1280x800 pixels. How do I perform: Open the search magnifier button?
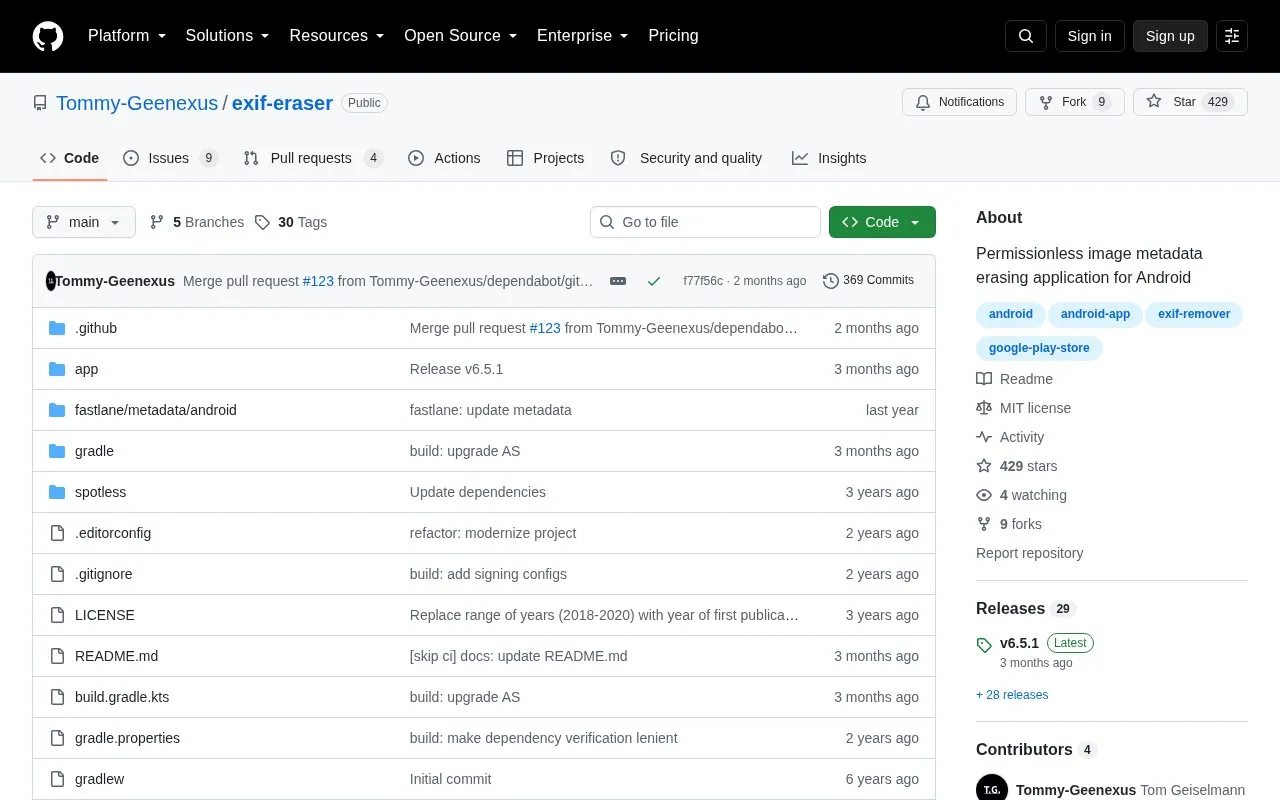click(1026, 36)
